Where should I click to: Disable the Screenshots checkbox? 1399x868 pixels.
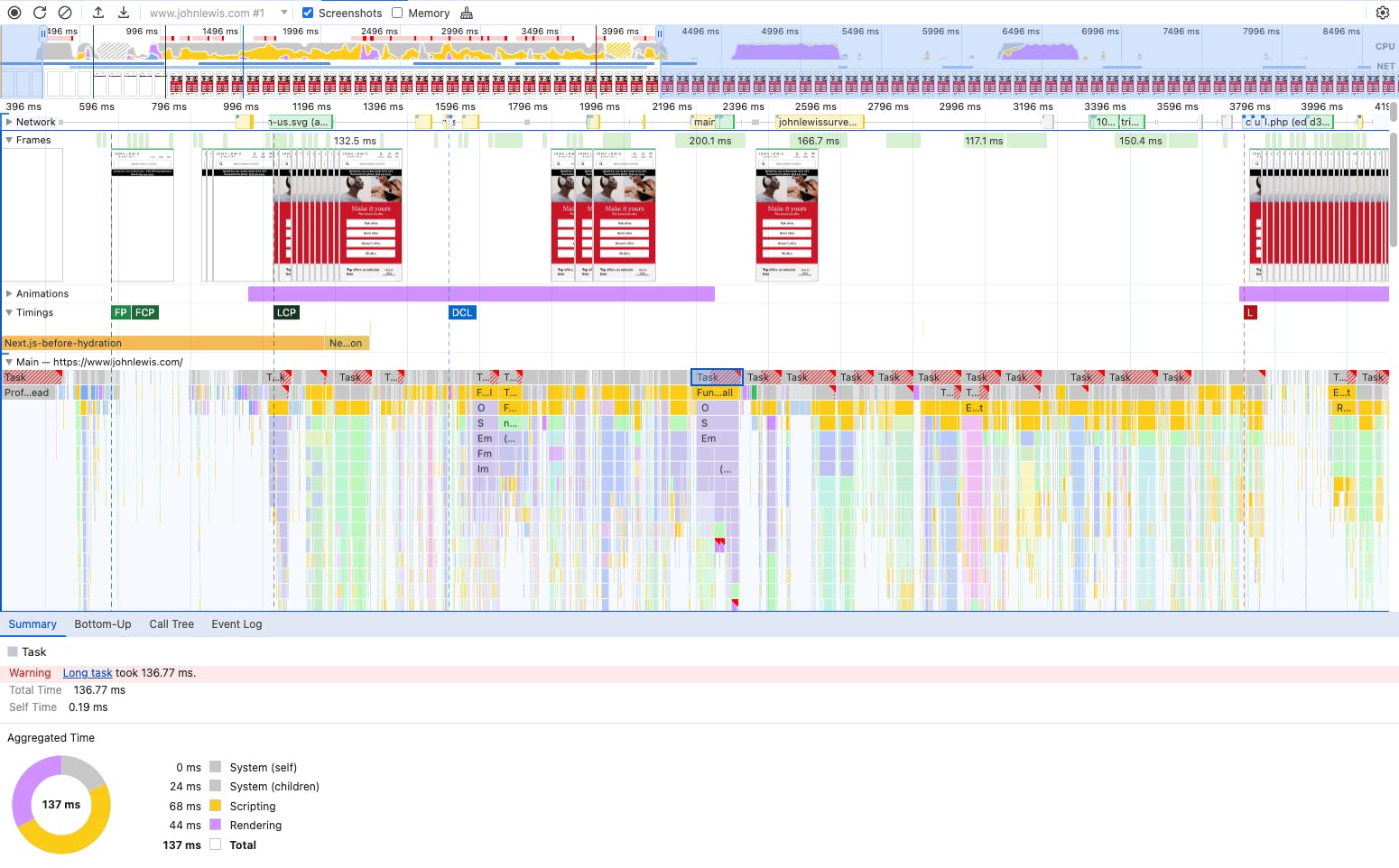[307, 13]
